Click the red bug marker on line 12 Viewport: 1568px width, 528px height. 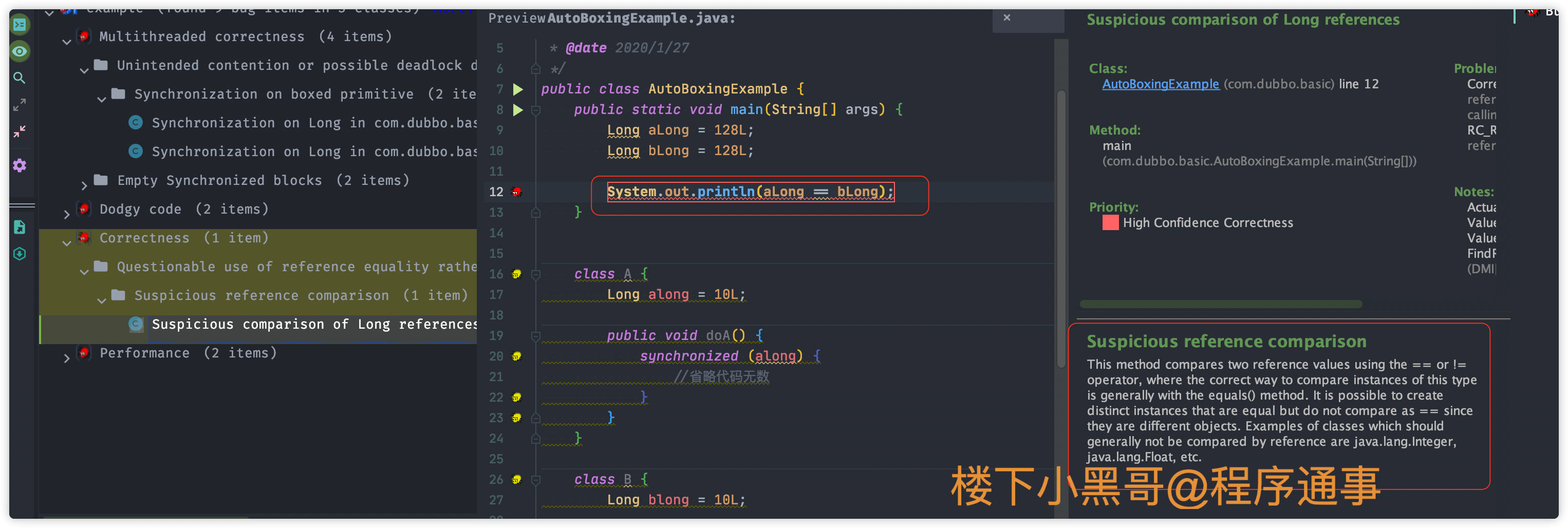517,192
